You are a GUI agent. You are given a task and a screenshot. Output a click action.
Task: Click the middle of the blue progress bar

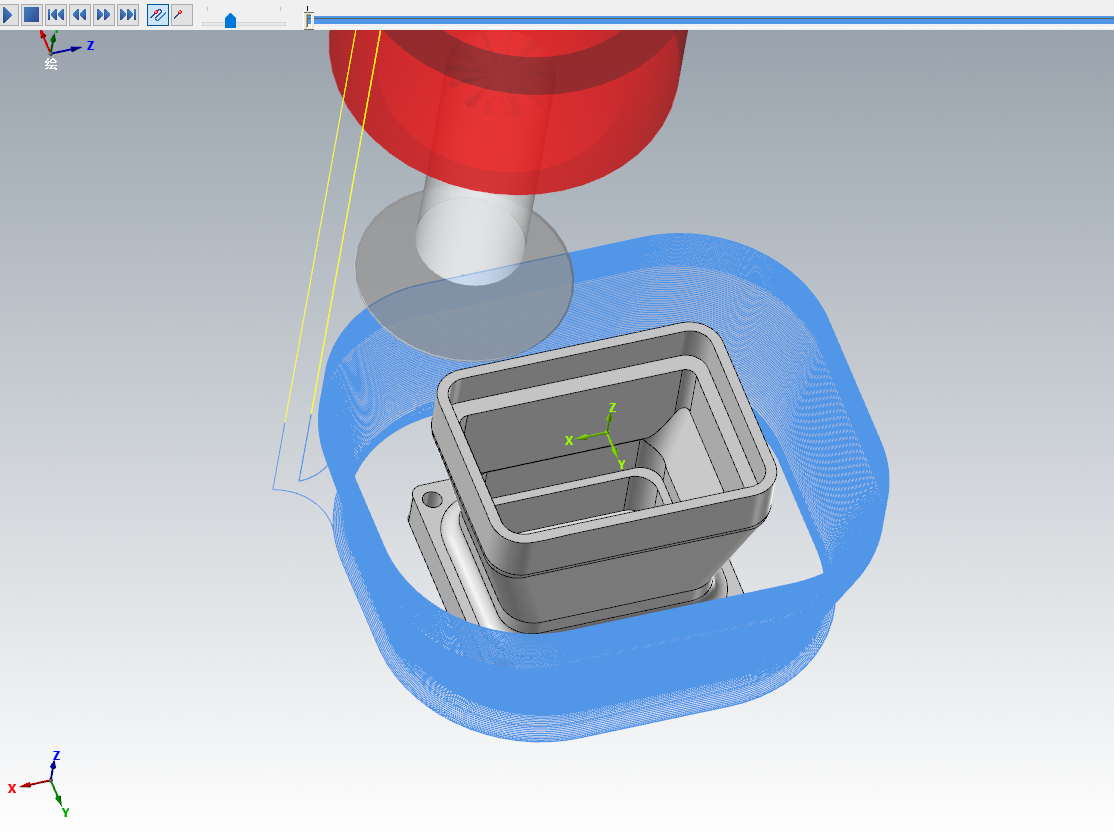point(712,19)
